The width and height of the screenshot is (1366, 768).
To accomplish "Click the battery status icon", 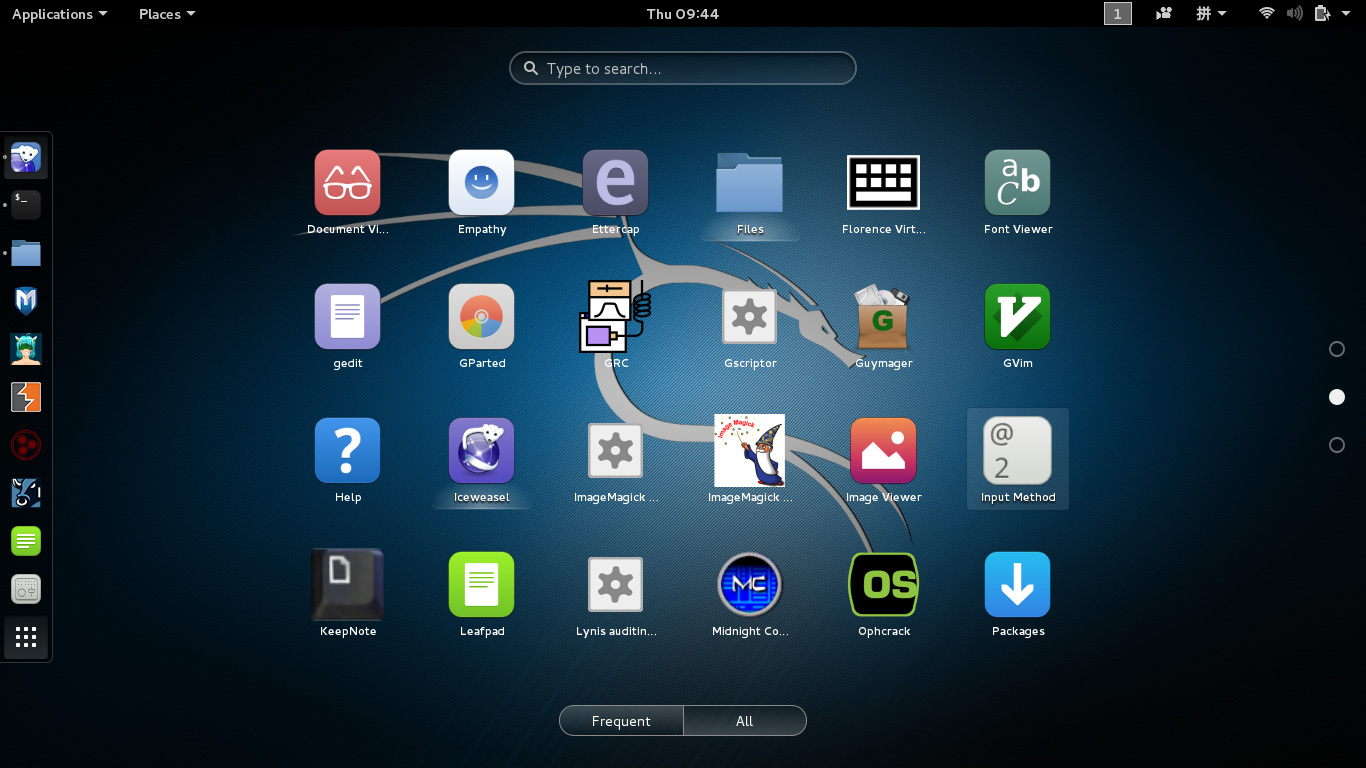I will (x=1322, y=14).
